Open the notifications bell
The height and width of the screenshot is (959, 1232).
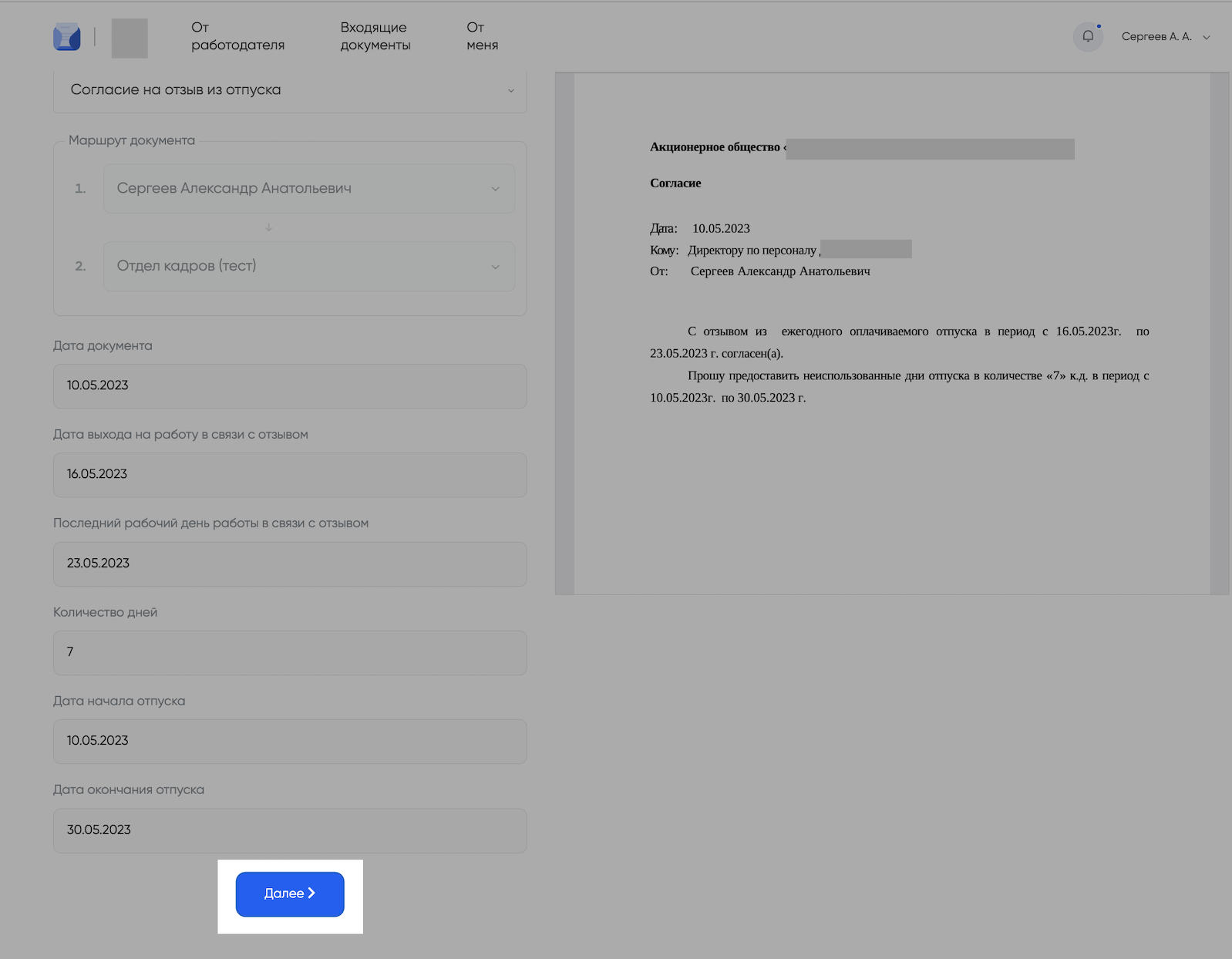coord(1088,36)
